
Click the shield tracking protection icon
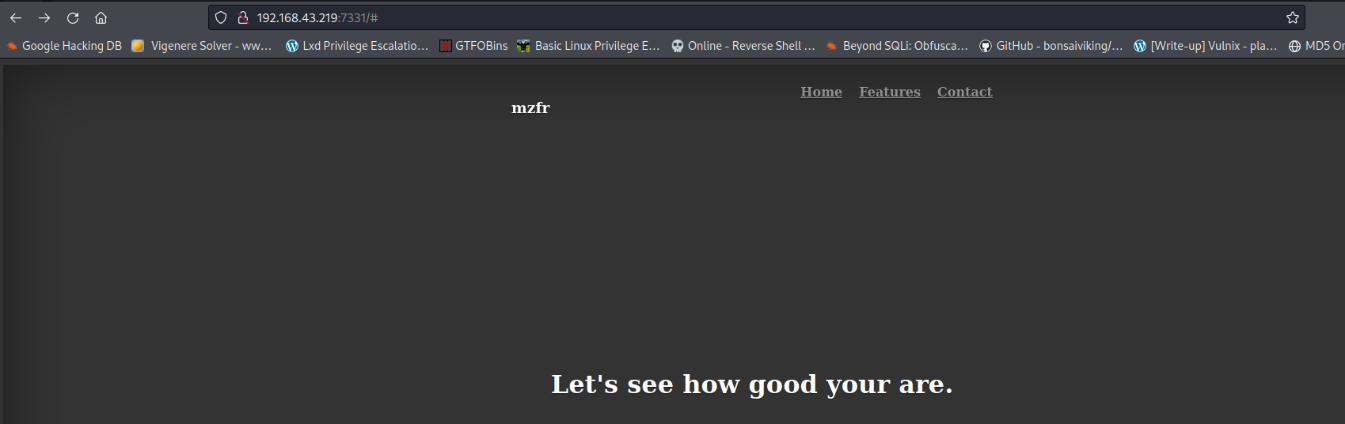(x=222, y=18)
